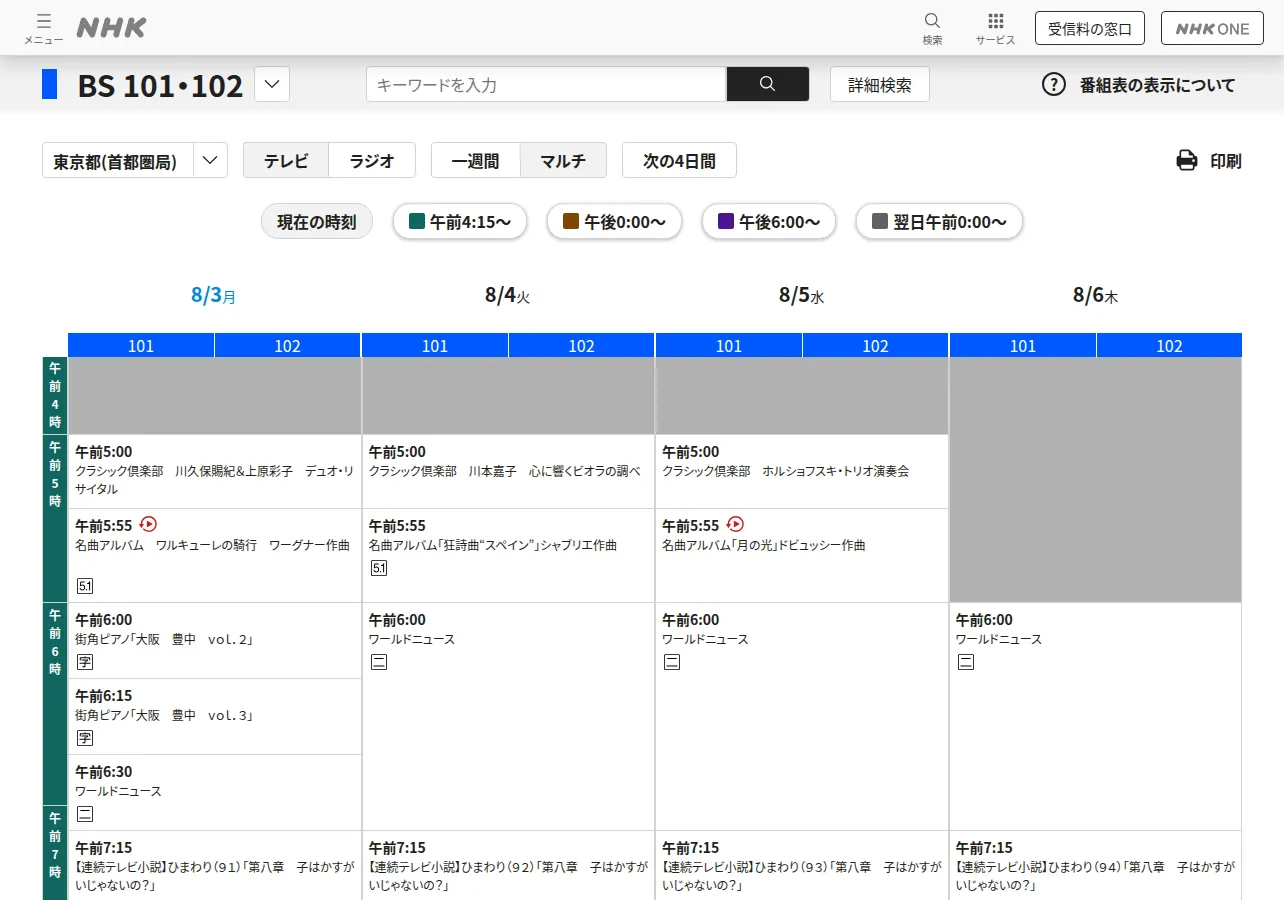1284x900 pixels.
Task: Select the 一週間 view
Action: pyautogui.click(x=475, y=160)
